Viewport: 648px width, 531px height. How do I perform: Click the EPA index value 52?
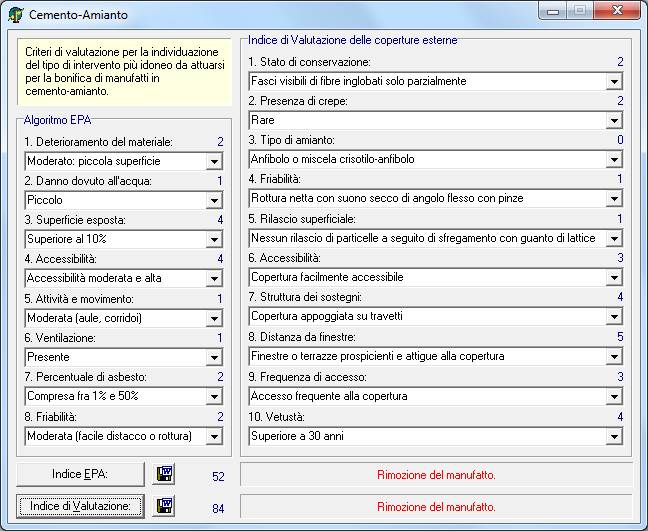218,476
